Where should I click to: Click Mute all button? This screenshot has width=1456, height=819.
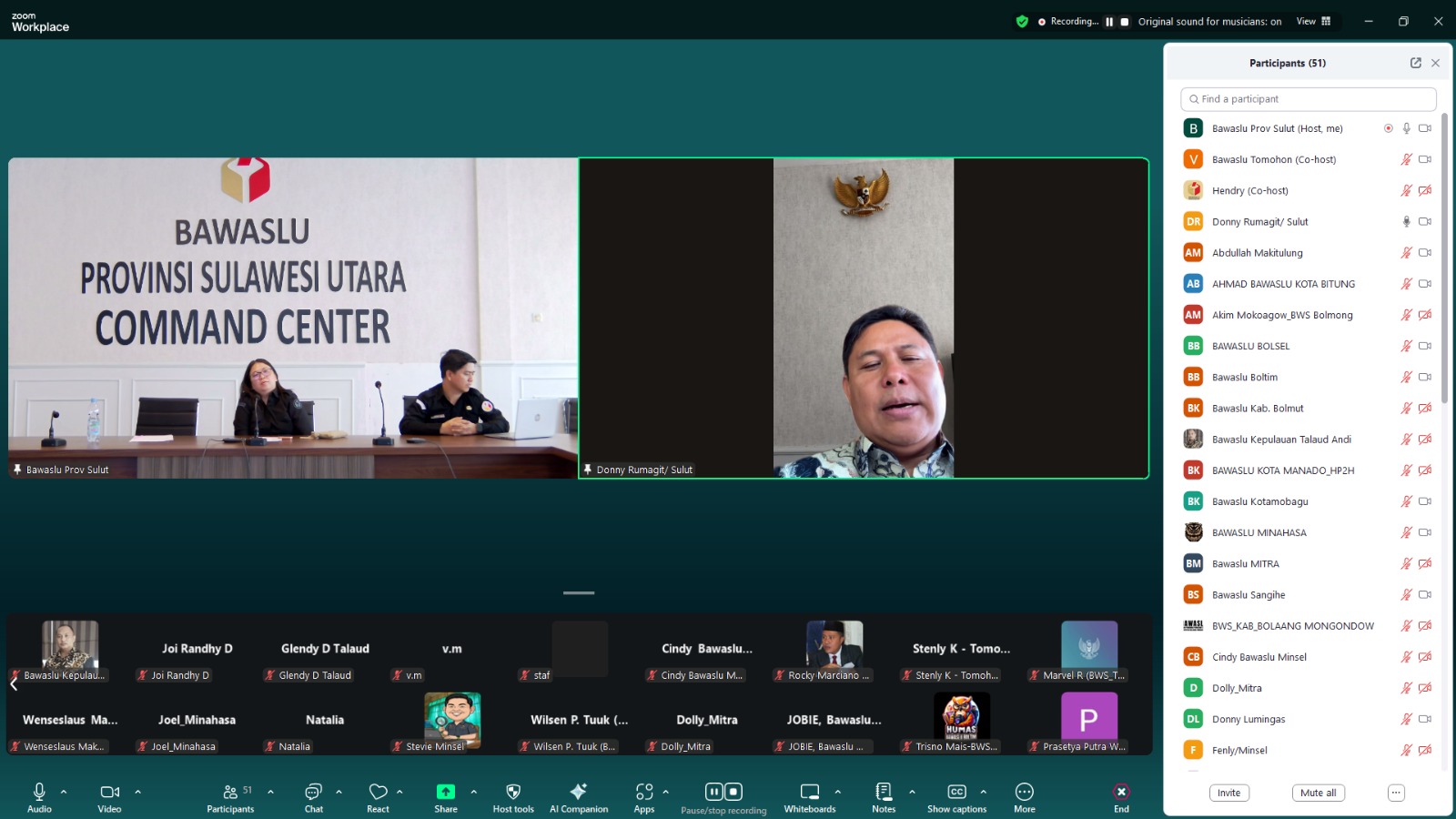point(1319,793)
